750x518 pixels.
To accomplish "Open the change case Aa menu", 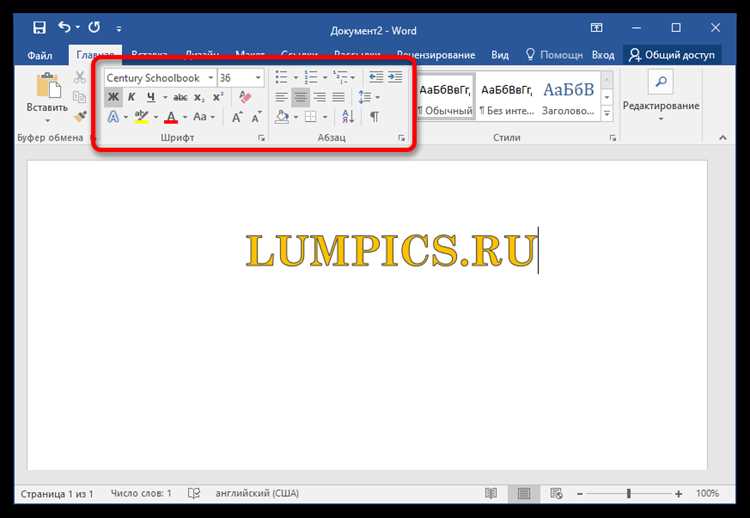I will point(204,117).
